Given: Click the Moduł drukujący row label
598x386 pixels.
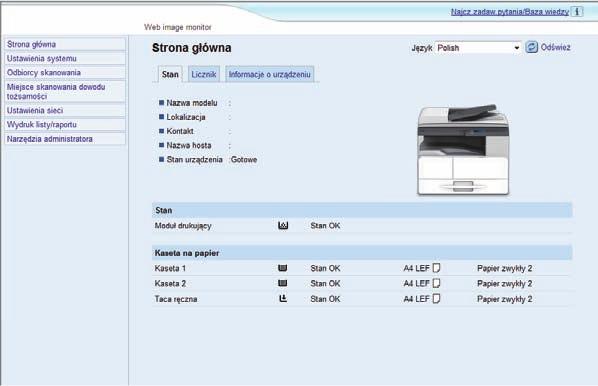Looking at the screenshot, I should click(x=183, y=226).
